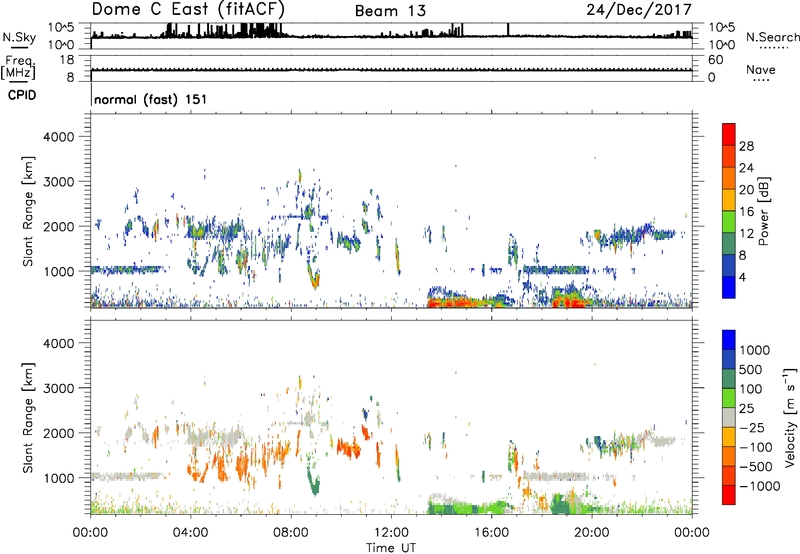The width and height of the screenshot is (800, 554).
Task: Click the "20:00" time tick label
Action: pos(591,533)
